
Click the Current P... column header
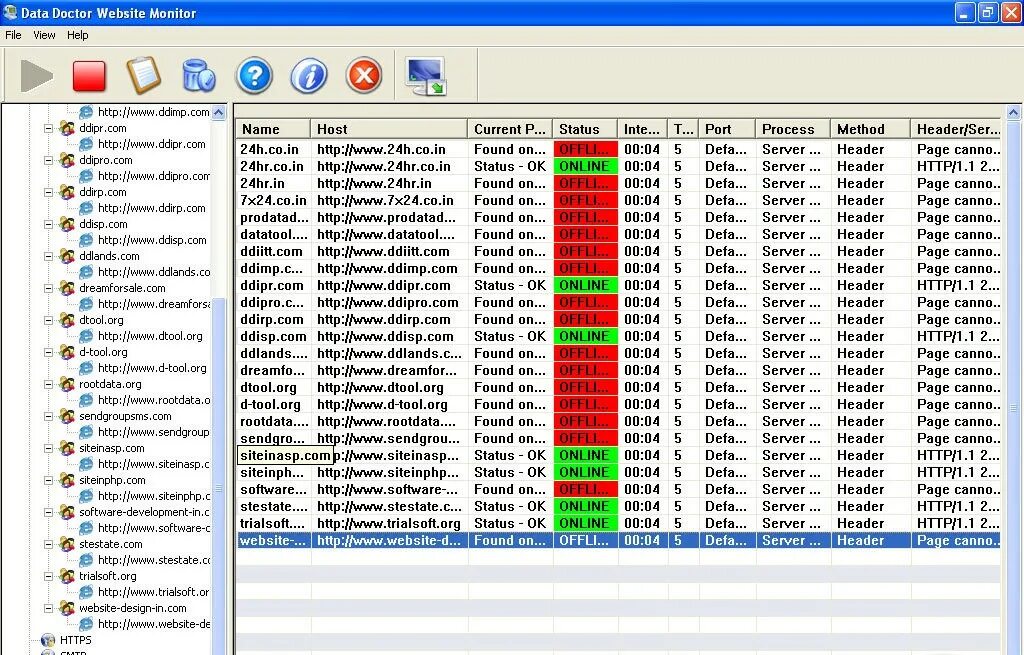point(510,129)
